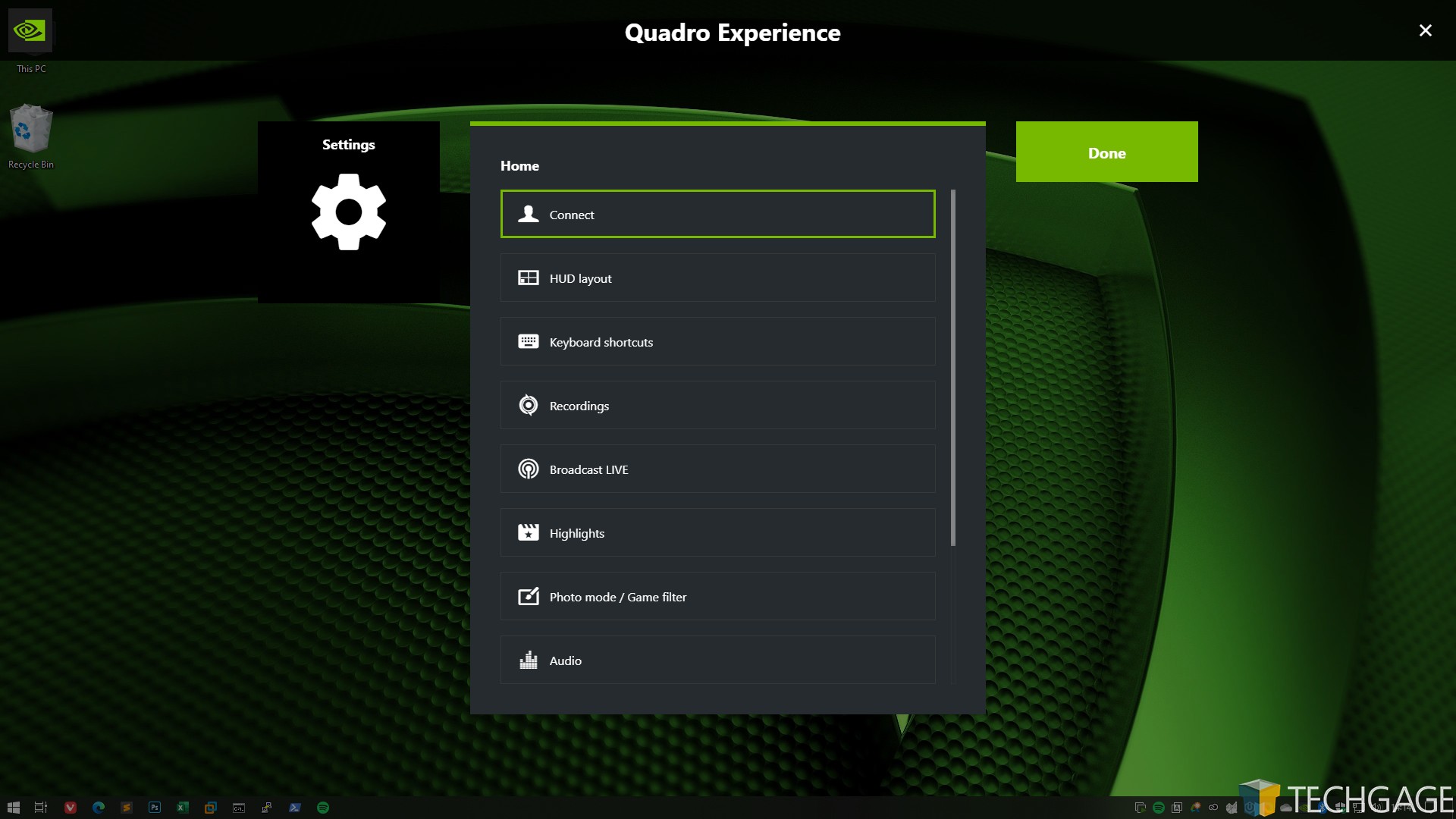Close the Quadro Experience overlay
Screen dimensions: 1456x819
1425,30
